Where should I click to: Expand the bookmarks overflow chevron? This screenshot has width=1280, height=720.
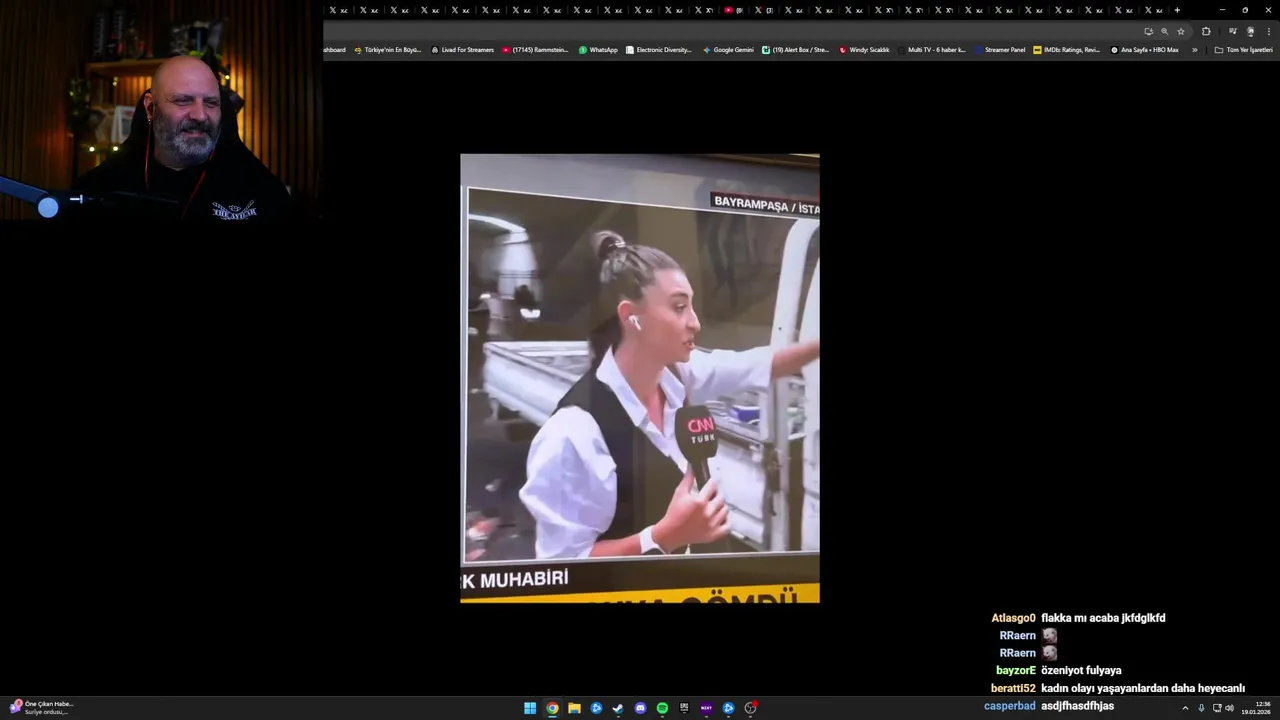pos(1194,50)
